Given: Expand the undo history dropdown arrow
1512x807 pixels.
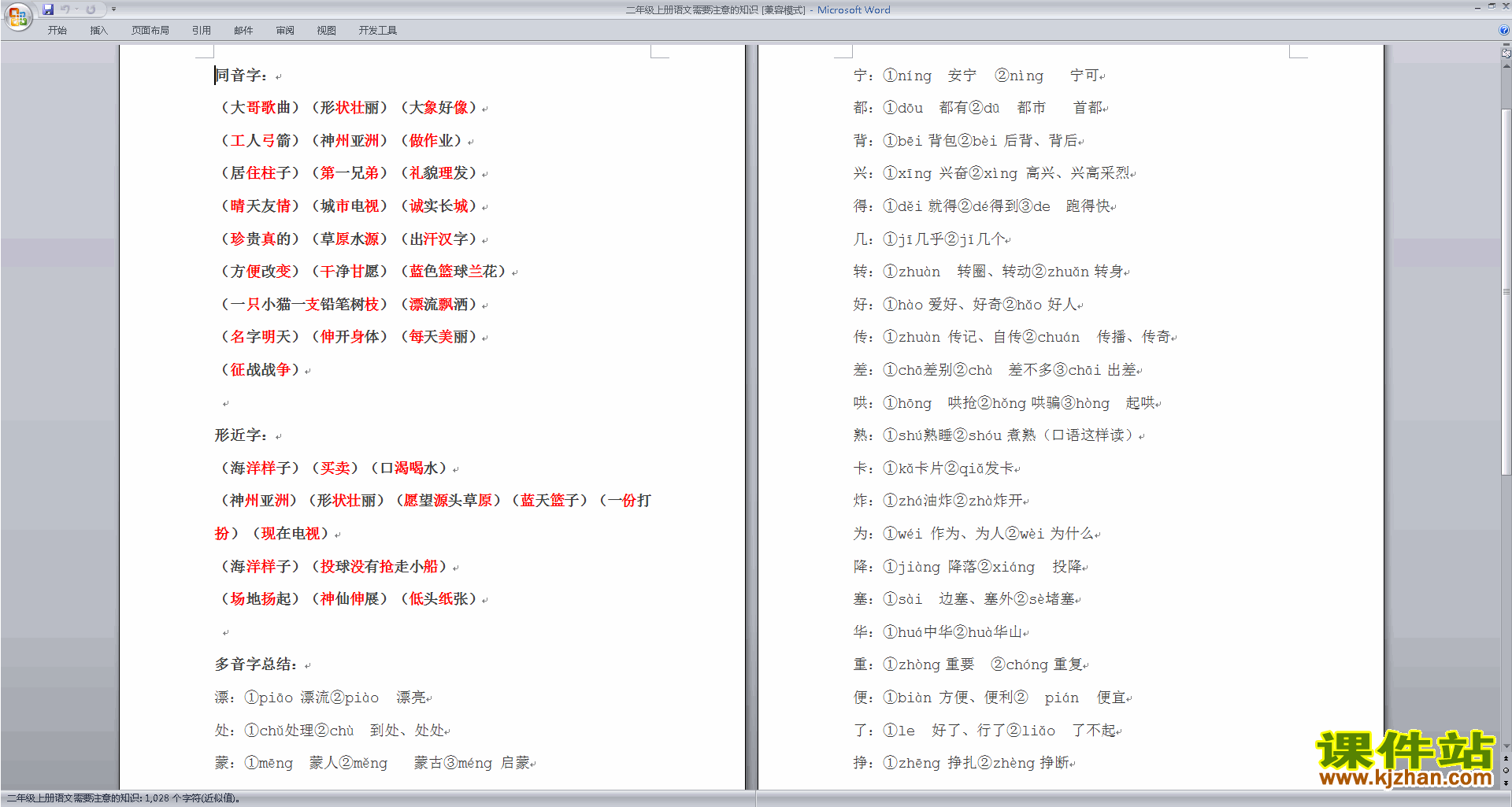Looking at the screenshot, I should pos(77,9).
